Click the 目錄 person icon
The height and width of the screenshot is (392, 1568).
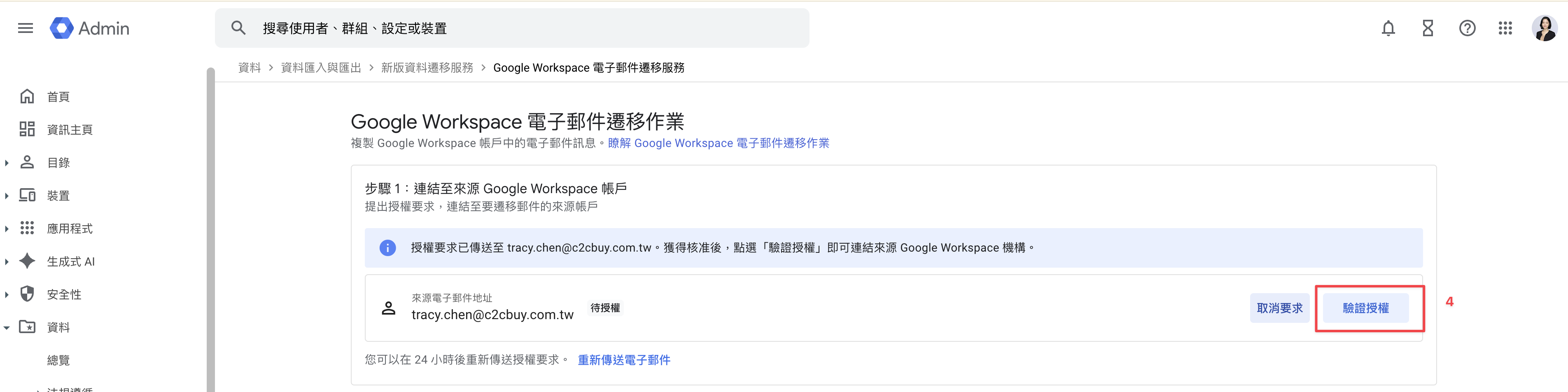28,162
